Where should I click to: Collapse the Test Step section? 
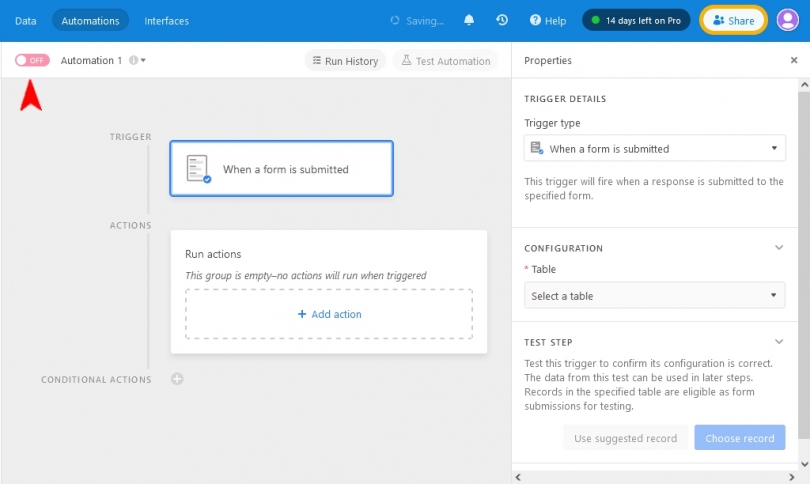(x=779, y=342)
